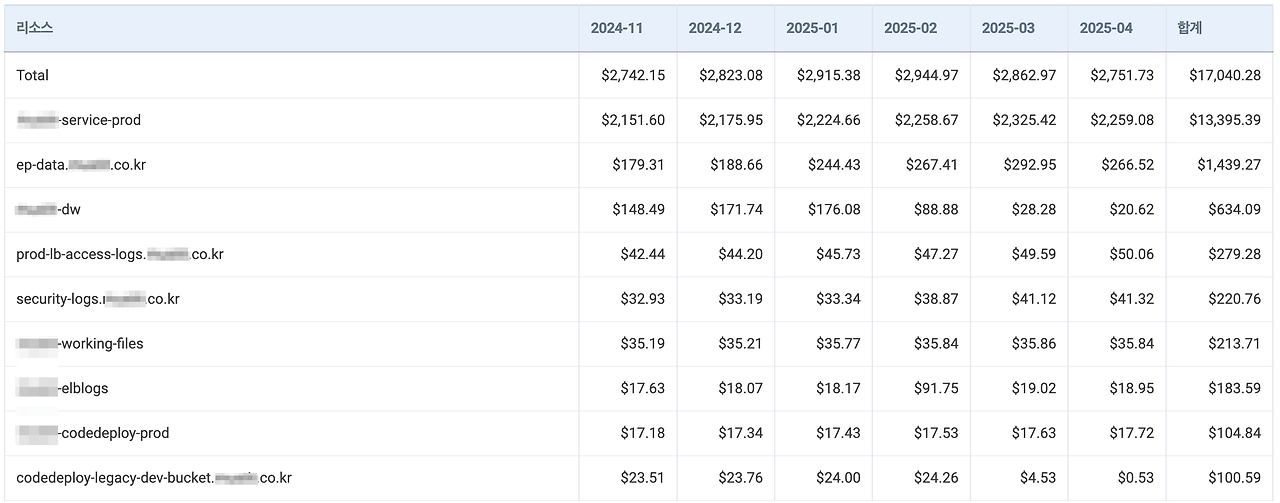This screenshot has height=503, width=1280.
Task: Click the prod-lb-access-logs resource name
Action: [x=120, y=254]
